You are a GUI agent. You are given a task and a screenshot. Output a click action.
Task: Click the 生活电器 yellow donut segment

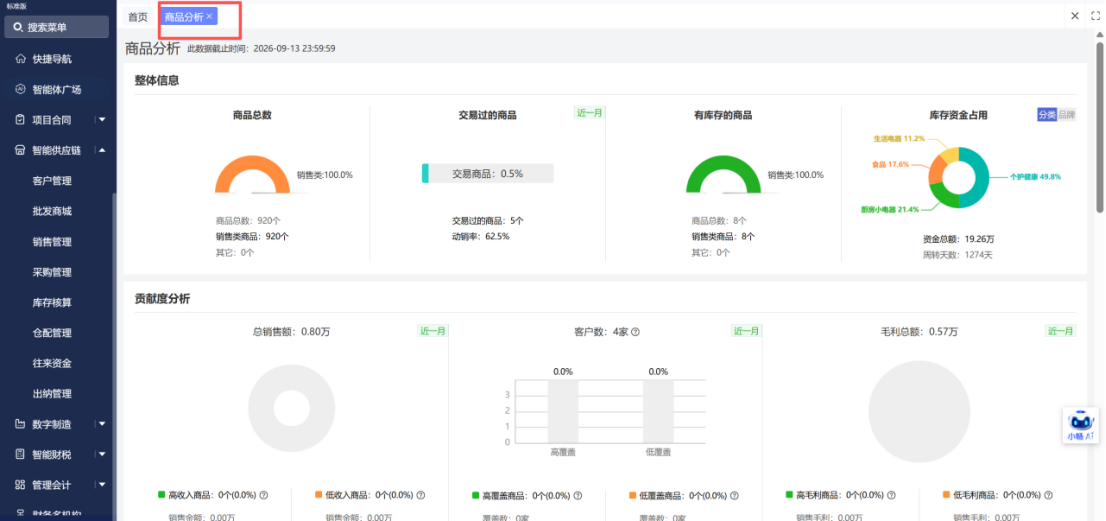point(950,155)
